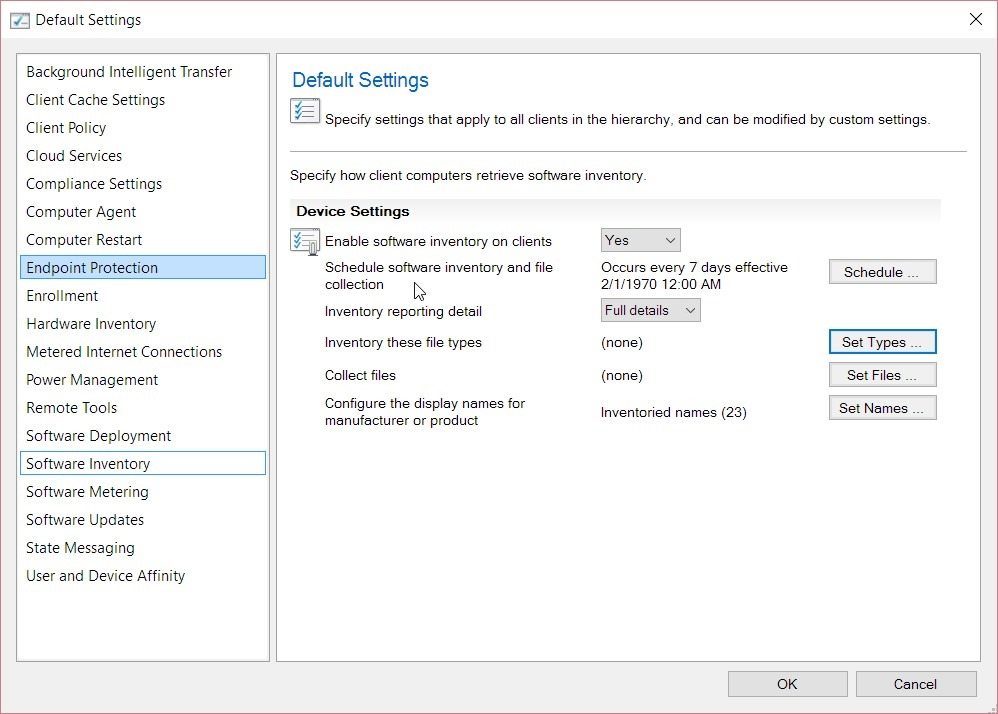
Task: Select Endpoint Protection category
Action: (143, 268)
